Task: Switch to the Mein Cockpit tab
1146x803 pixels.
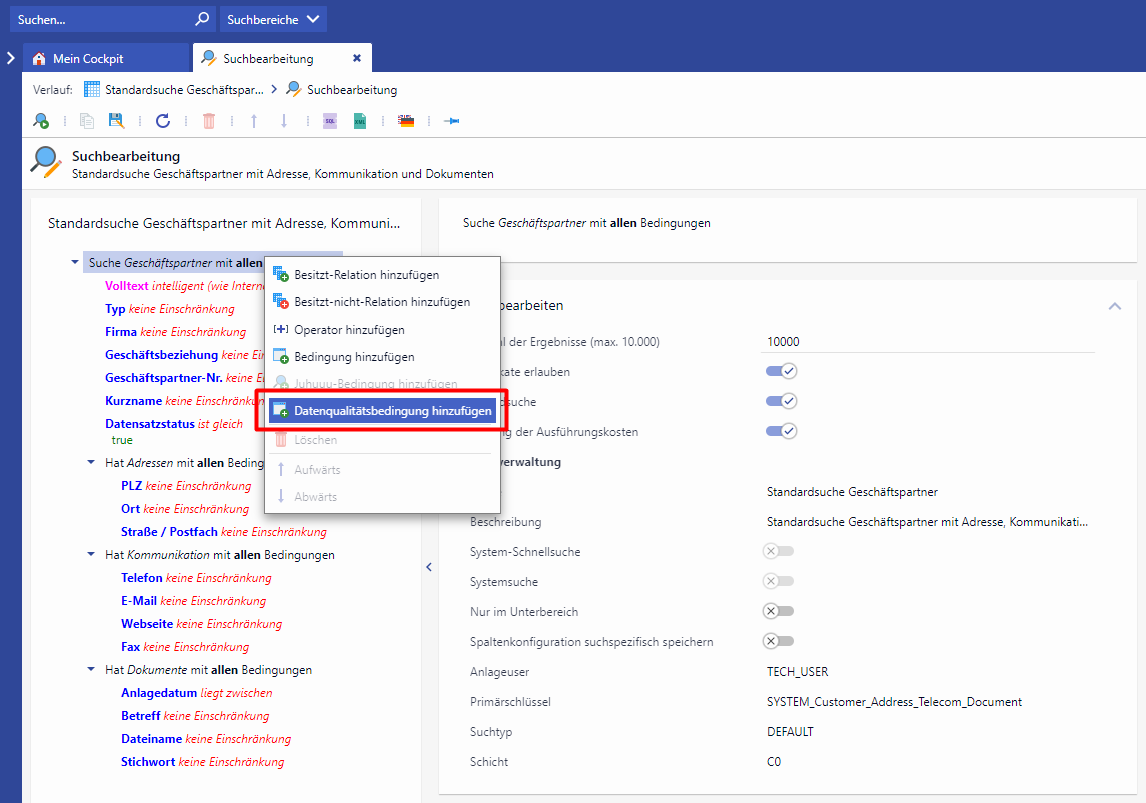Action: [88, 58]
